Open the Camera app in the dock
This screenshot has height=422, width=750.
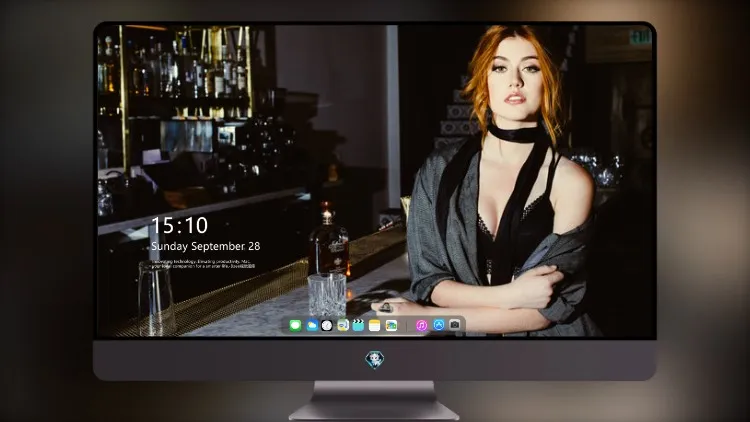[x=455, y=325]
